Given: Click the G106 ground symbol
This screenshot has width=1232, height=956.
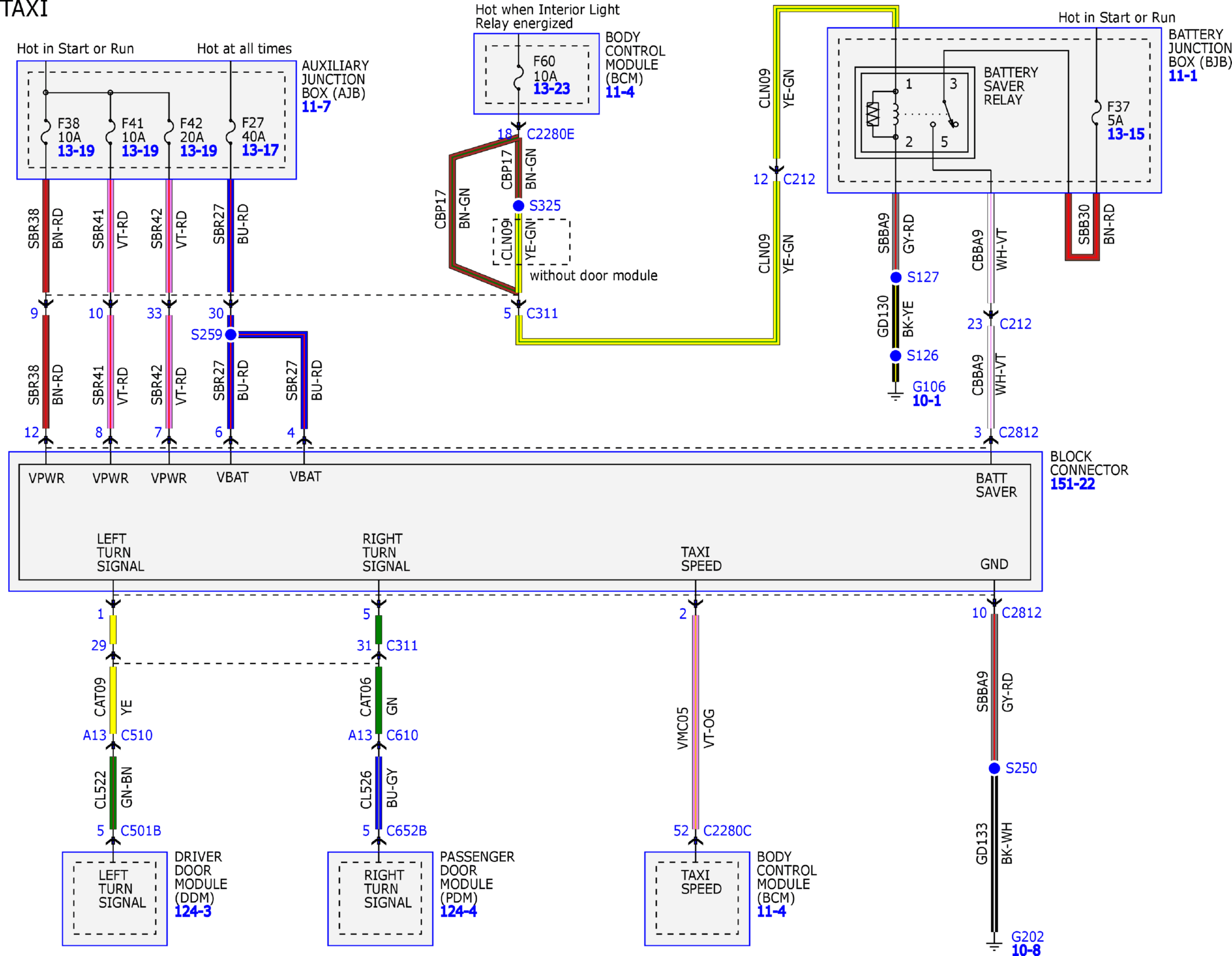Looking at the screenshot, I should pos(895,396).
